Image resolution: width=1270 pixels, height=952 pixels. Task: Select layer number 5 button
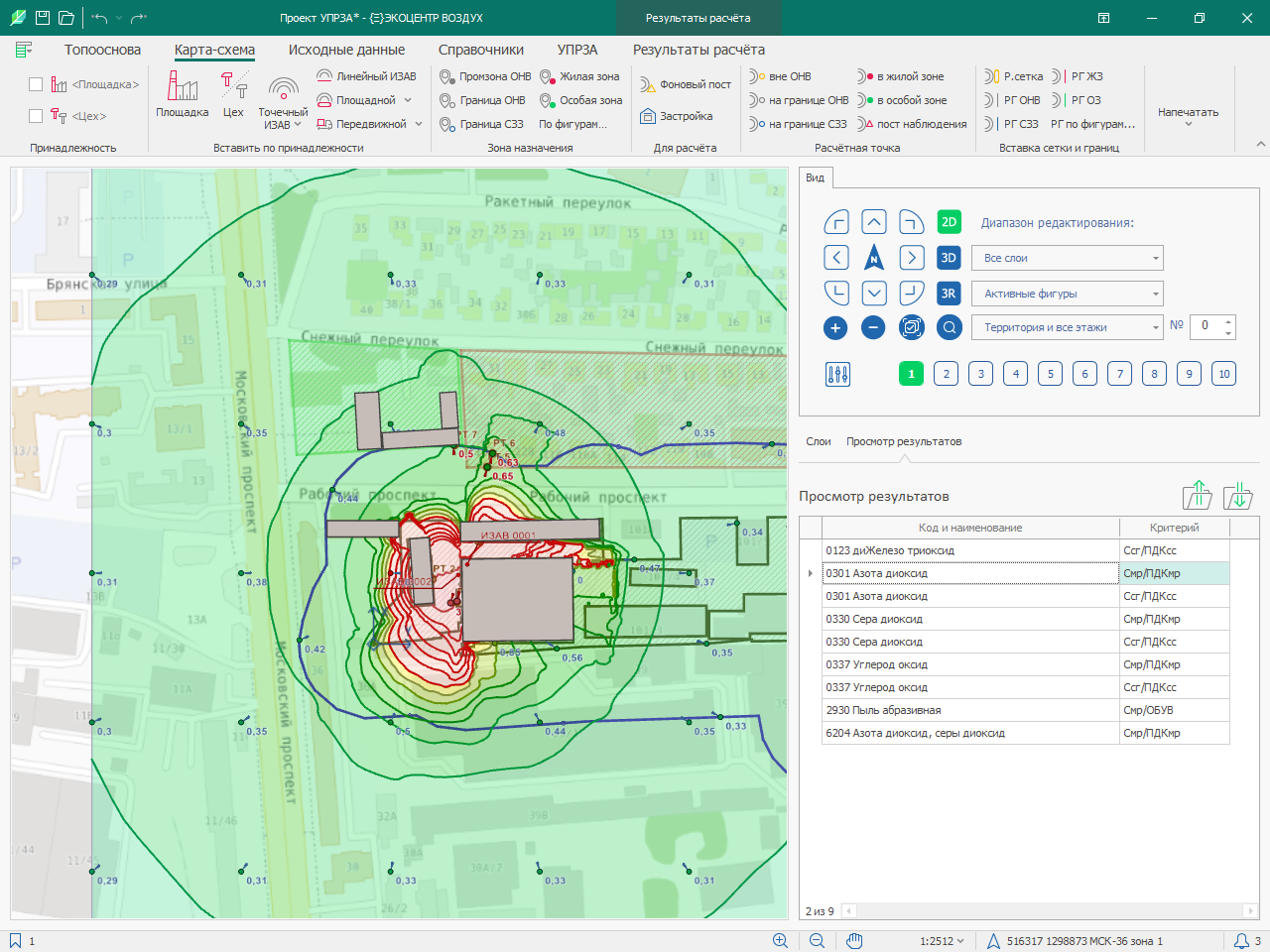tap(1050, 374)
